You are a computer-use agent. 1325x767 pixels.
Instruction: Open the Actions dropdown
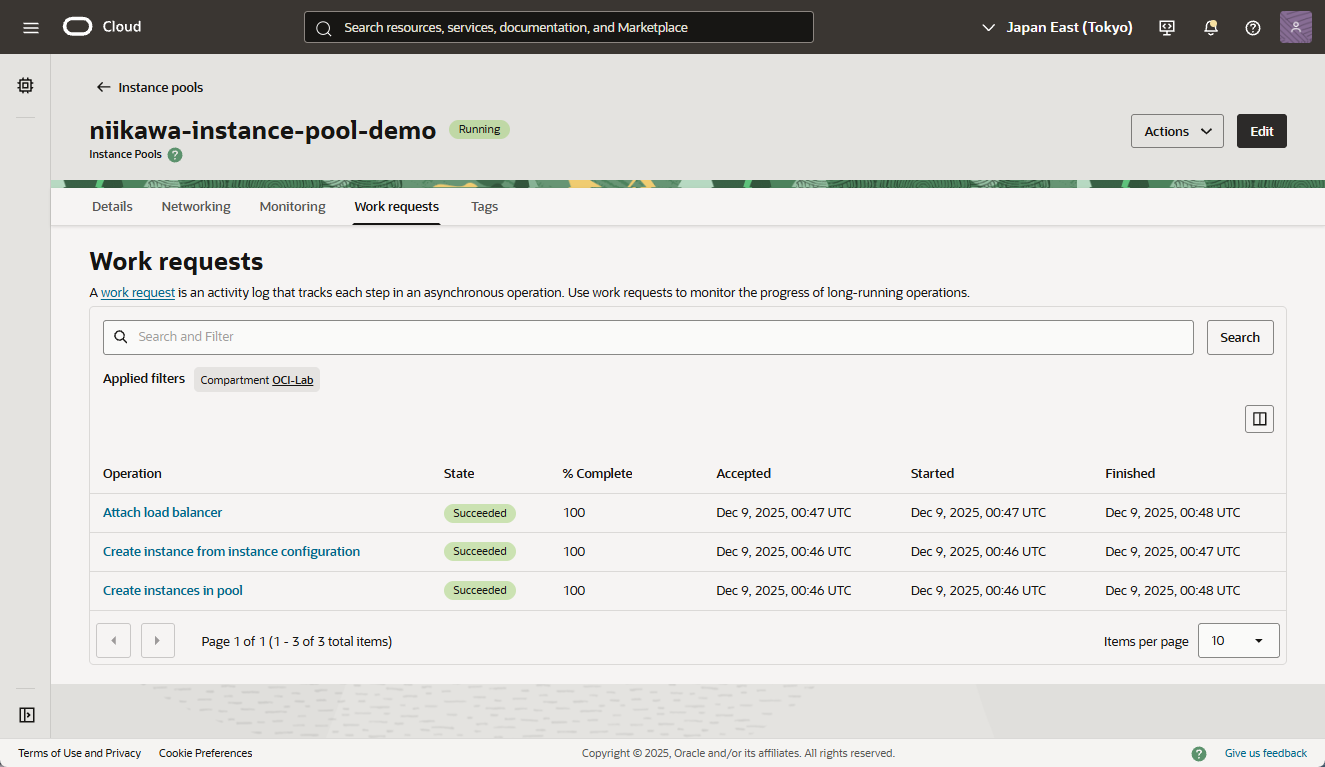coord(1177,131)
